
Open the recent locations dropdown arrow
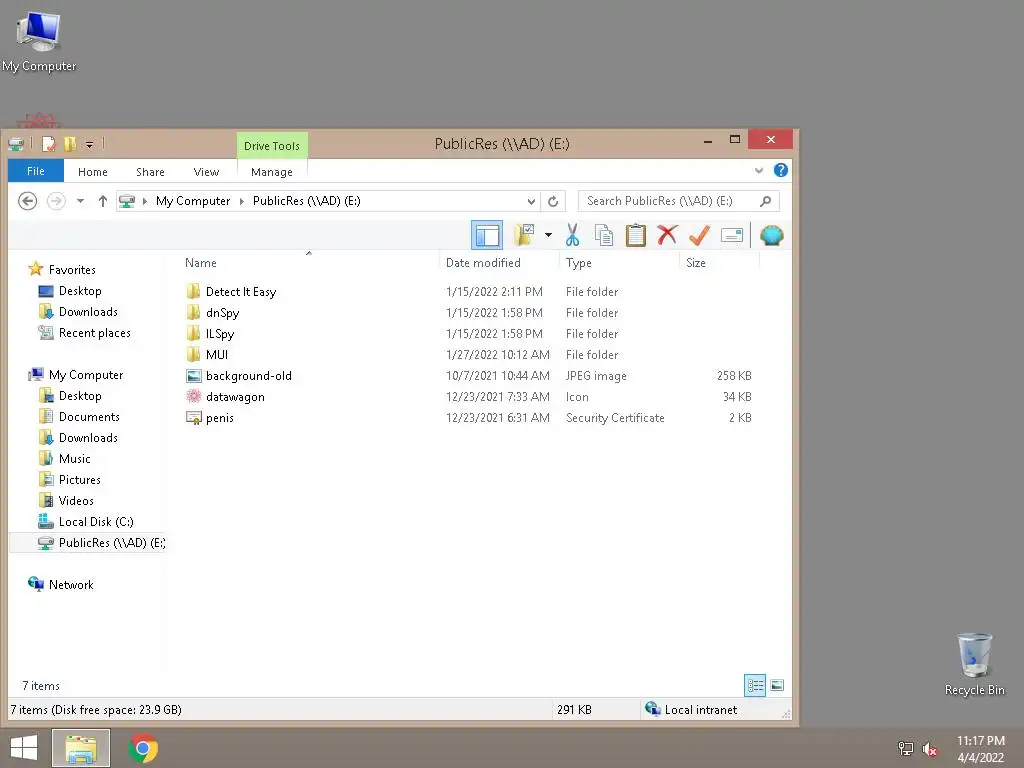click(80, 201)
